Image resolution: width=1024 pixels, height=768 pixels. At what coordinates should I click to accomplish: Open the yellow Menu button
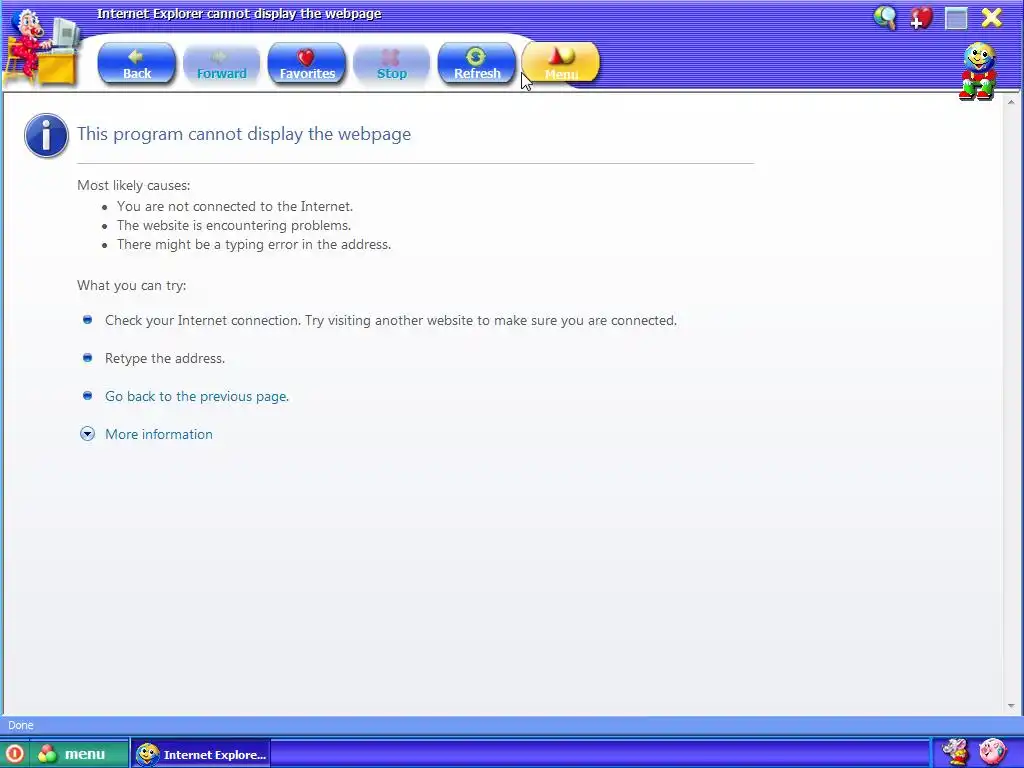561,63
